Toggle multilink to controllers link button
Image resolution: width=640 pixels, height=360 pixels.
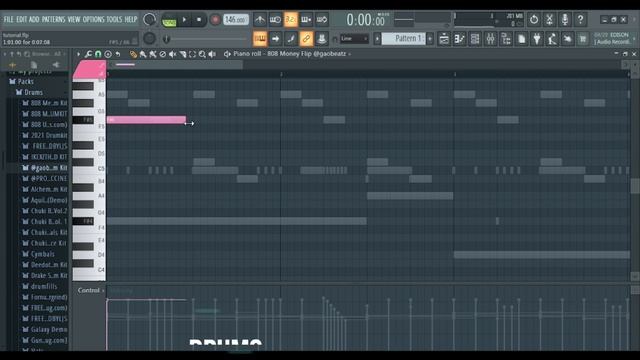(306, 39)
